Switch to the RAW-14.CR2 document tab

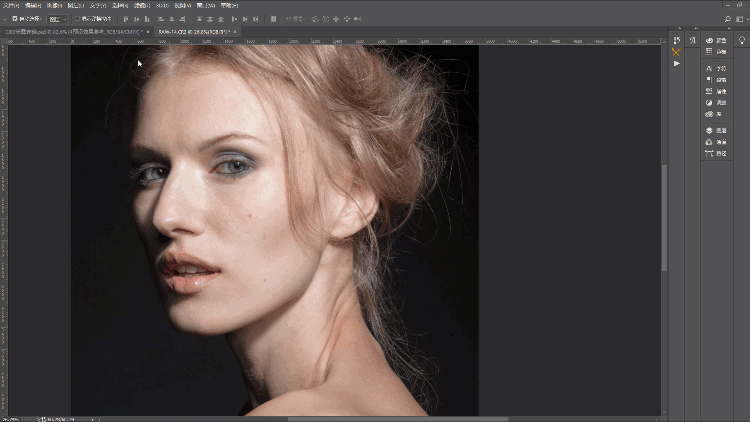(195, 32)
